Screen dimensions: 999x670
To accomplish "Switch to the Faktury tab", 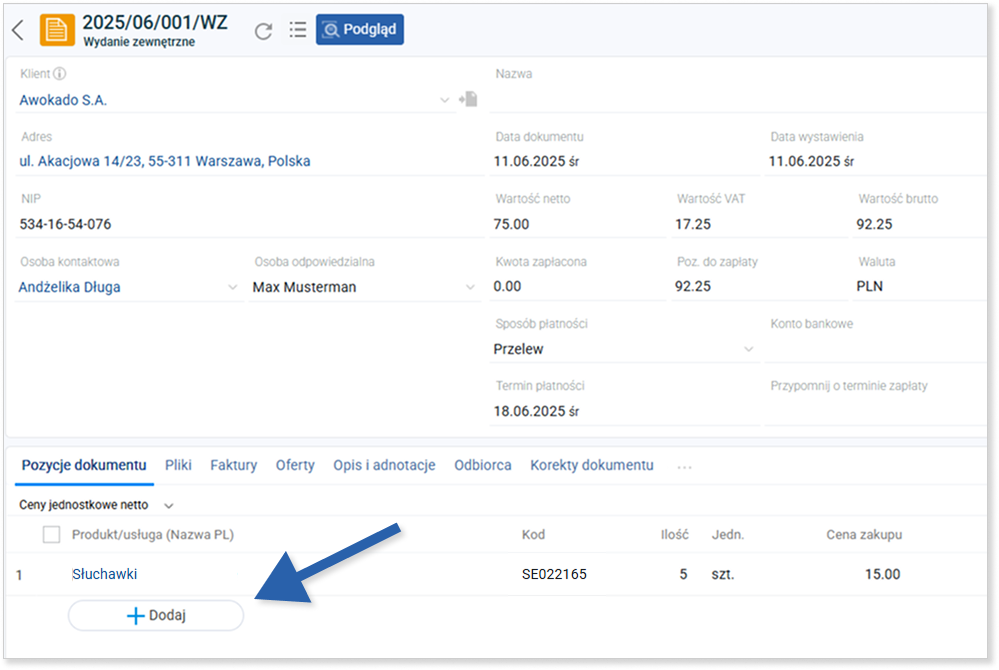I will tap(234, 466).
